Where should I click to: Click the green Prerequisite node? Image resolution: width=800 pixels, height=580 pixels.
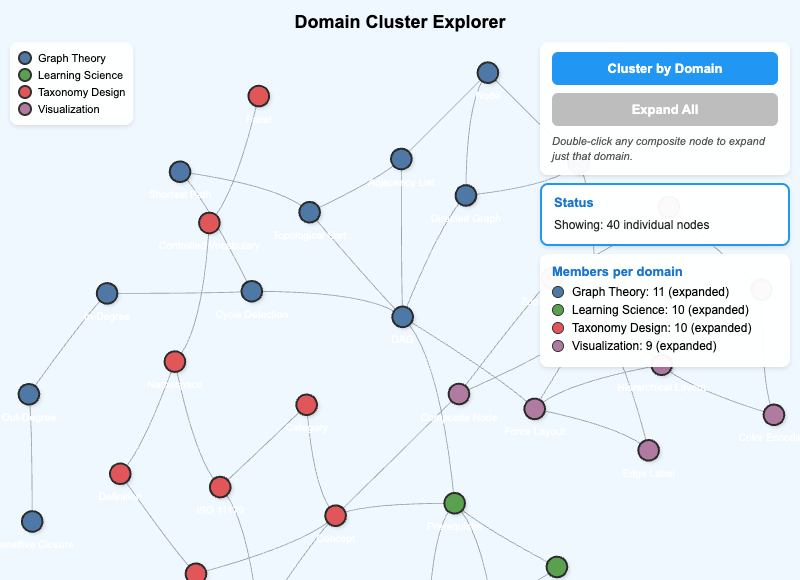point(455,503)
